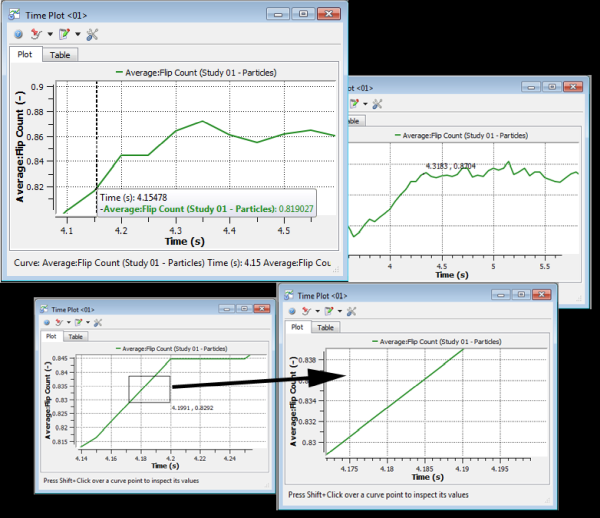
Task: Click the red curve icon in the top-left Time Plot toolbar
Action: point(36,34)
